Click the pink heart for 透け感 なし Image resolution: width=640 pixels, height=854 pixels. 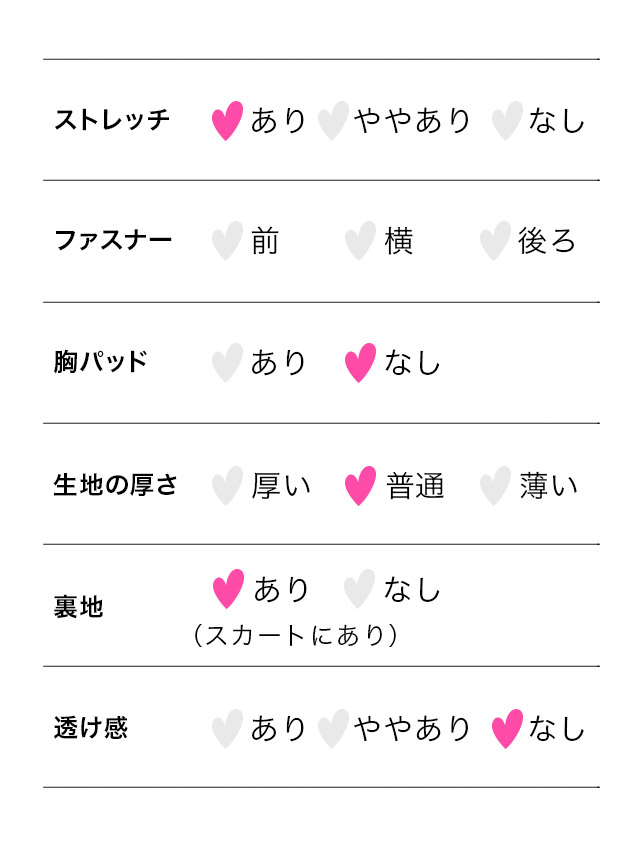click(x=508, y=729)
